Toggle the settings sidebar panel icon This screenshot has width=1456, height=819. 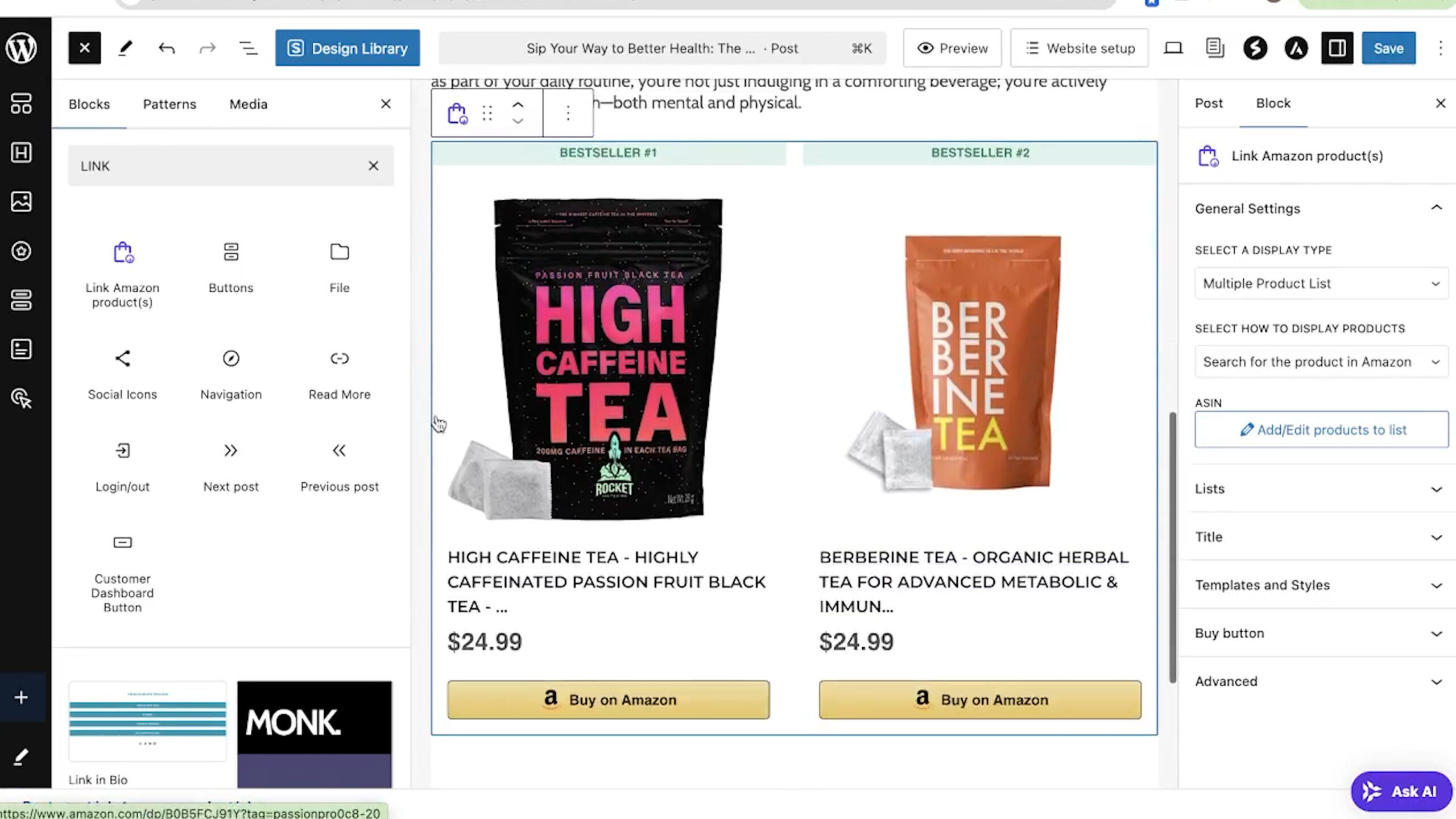click(1337, 48)
